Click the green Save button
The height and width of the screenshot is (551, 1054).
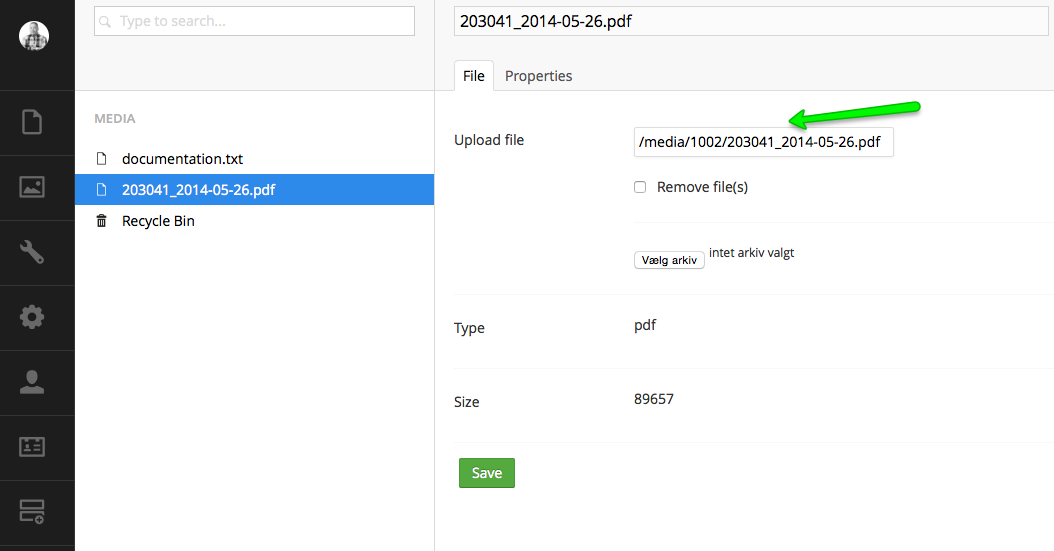click(487, 473)
